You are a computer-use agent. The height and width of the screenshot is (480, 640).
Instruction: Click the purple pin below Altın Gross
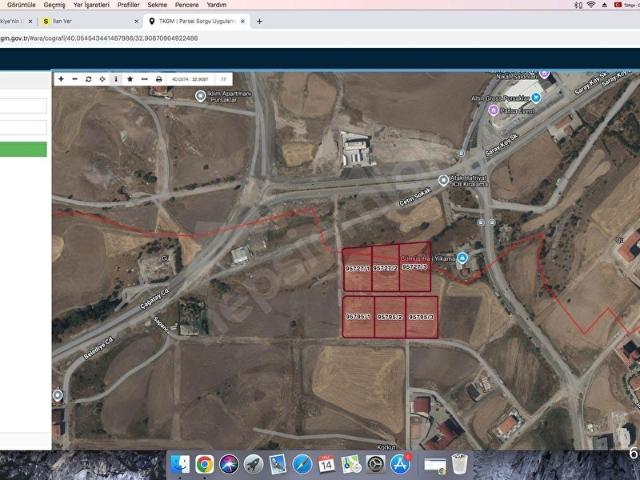[x=493, y=110]
